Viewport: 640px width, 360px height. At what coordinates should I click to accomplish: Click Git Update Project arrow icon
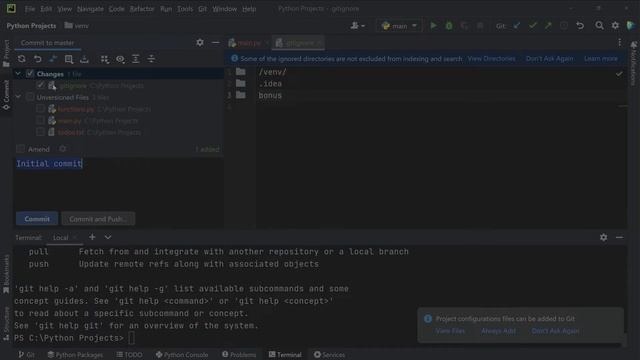click(517, 26)
